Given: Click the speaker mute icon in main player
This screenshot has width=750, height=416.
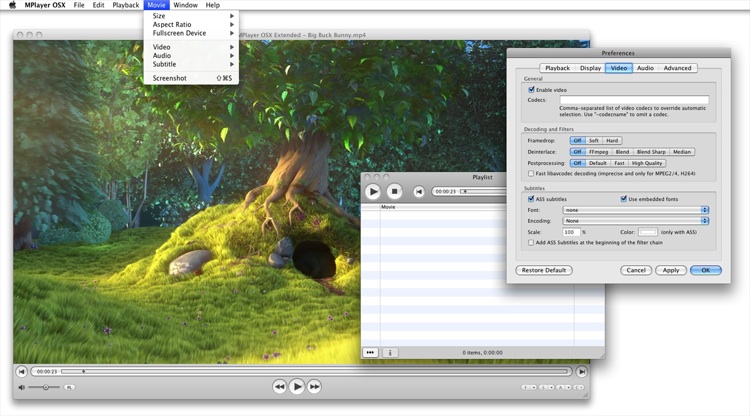Looking at the screenshot, I should [21, 387].
